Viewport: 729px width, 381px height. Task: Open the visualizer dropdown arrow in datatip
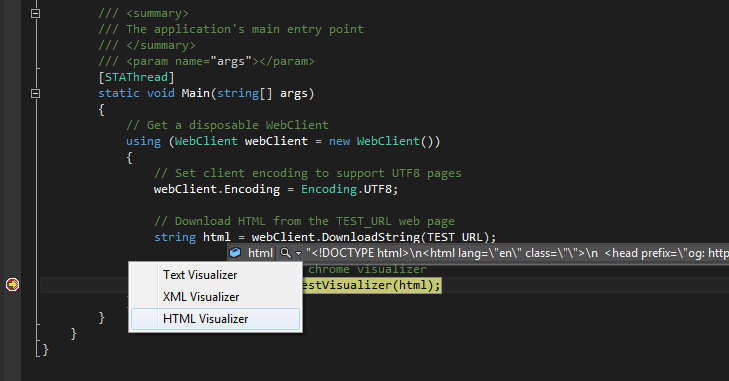tap(298, 254)
